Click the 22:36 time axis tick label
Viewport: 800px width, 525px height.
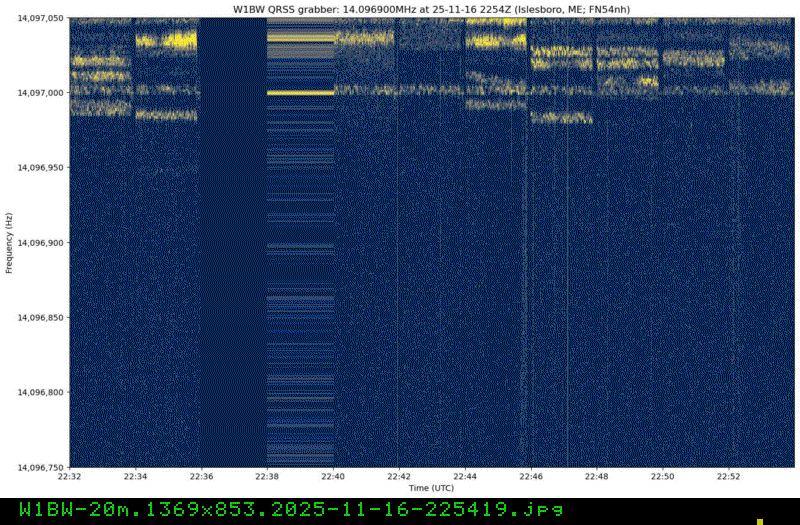201,478
